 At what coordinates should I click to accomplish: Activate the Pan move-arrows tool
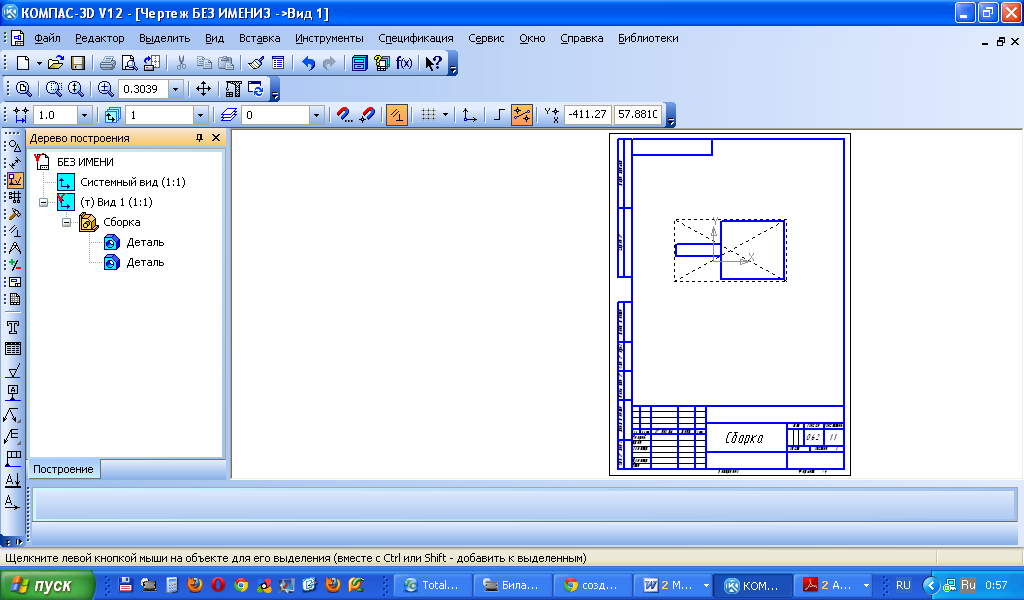(x=203, y=89)
